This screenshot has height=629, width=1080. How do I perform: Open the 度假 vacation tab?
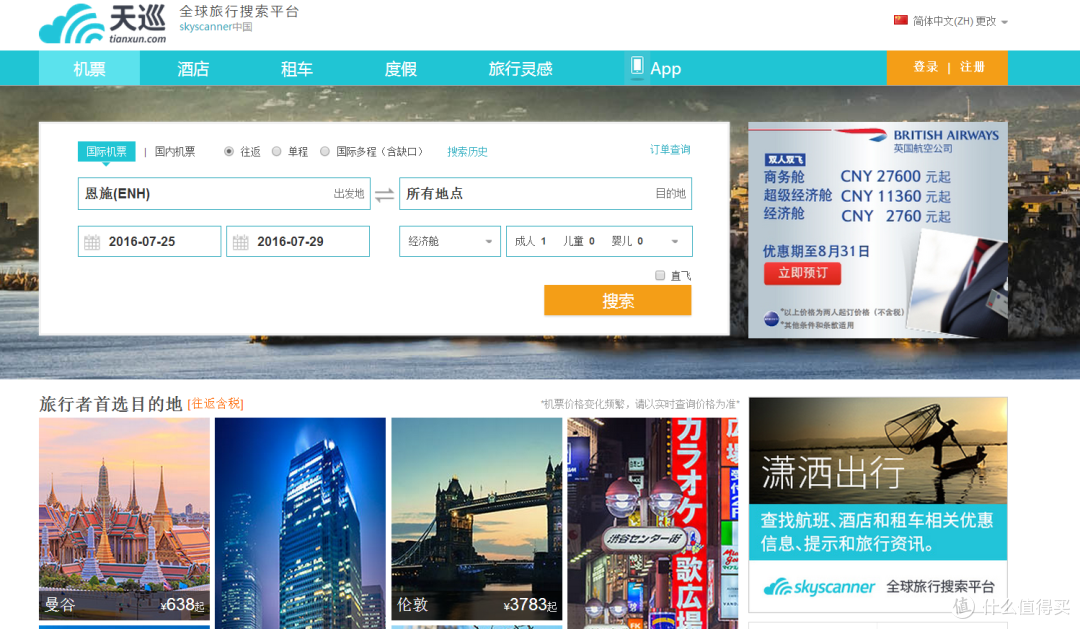tap(401, 68)
